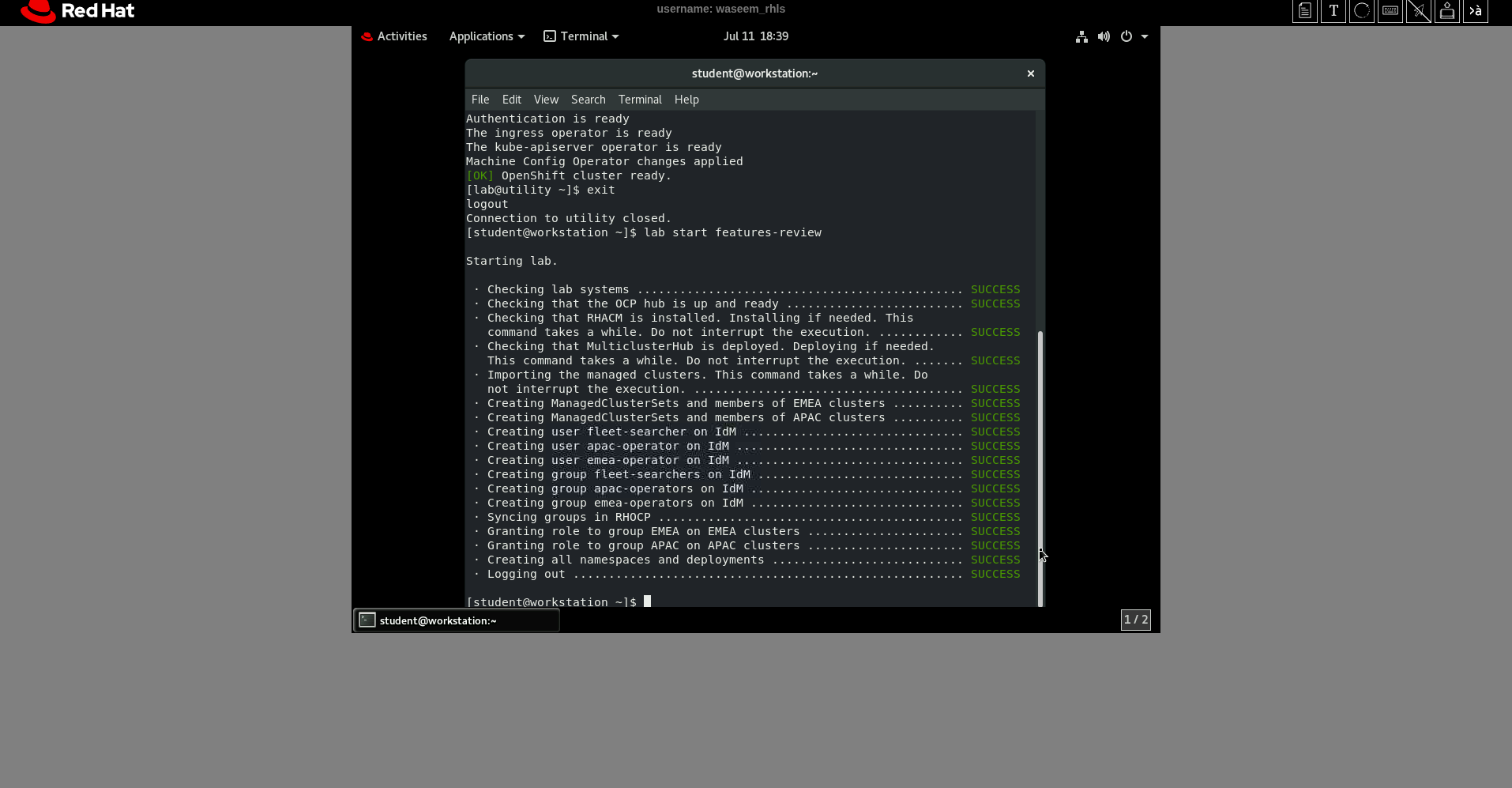
Task: Click the power icon in the GNOME top bar
Action: coord(1126,36)
